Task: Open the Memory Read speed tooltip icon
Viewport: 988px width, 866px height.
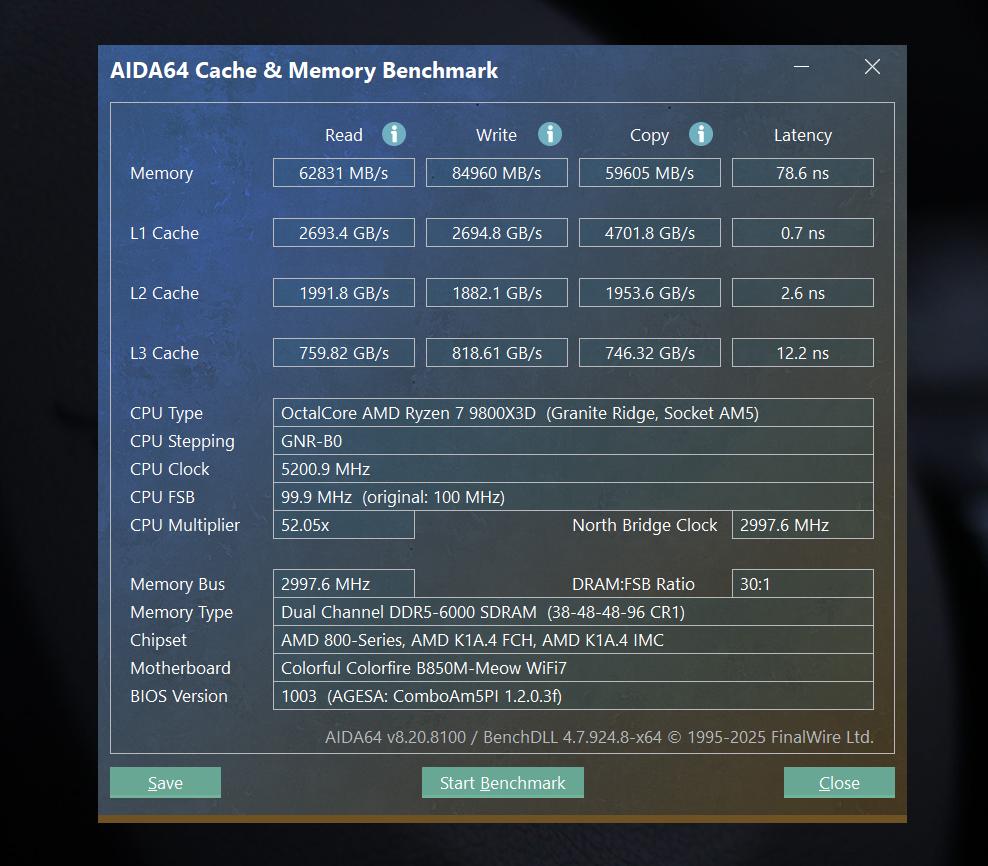Action: 394,134
